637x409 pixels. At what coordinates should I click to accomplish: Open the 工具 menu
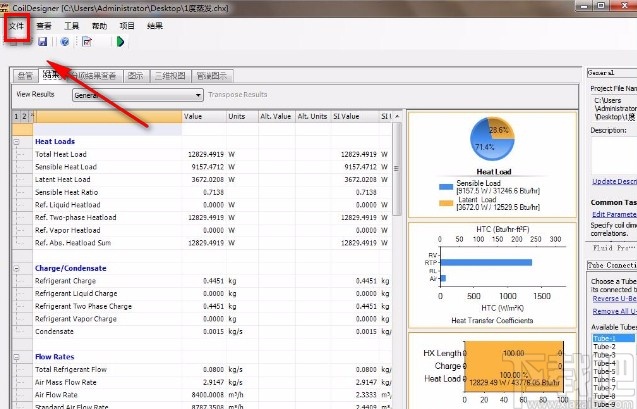click(72, 26)
